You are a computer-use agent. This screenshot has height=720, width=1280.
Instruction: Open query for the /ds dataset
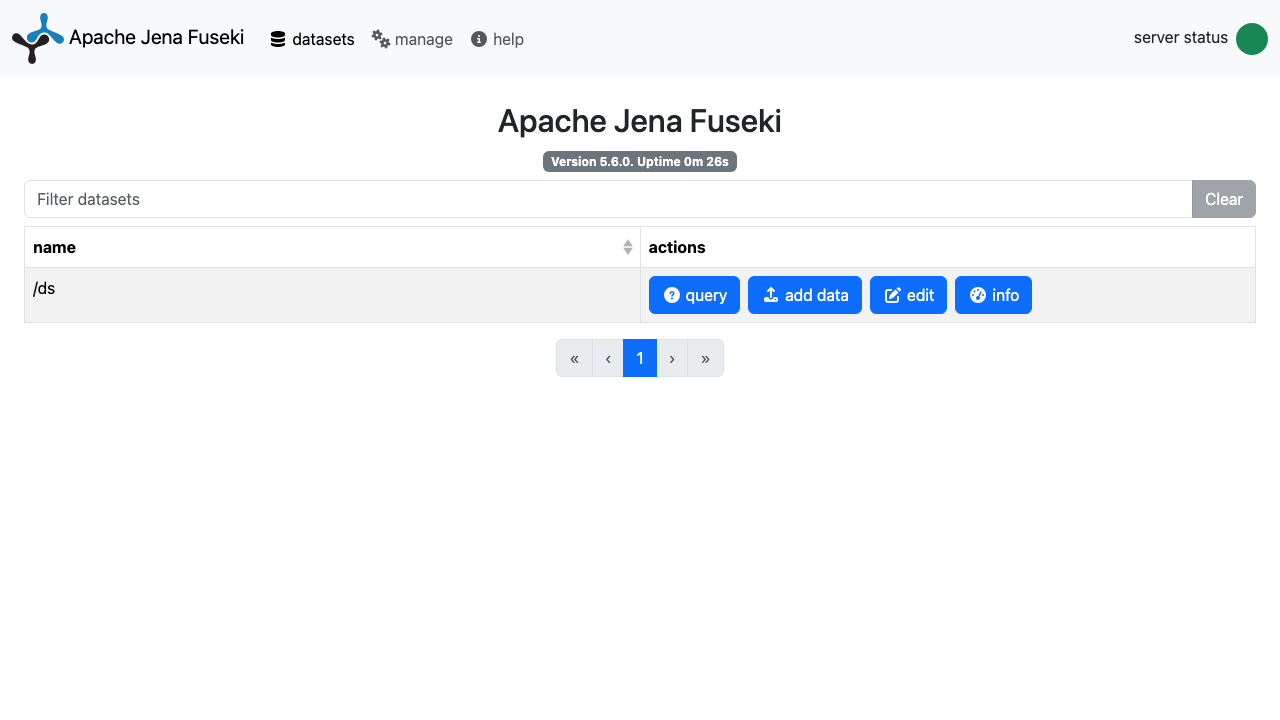694,295
